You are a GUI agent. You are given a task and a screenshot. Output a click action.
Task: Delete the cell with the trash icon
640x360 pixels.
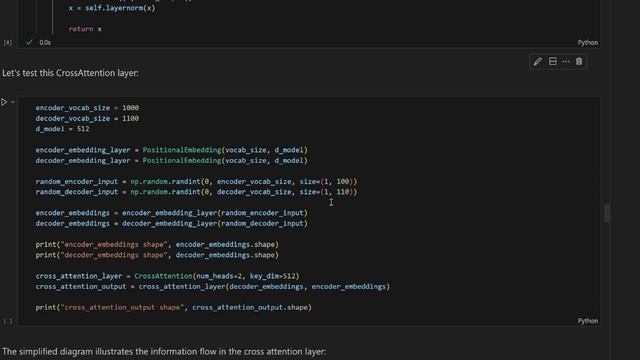579,62
